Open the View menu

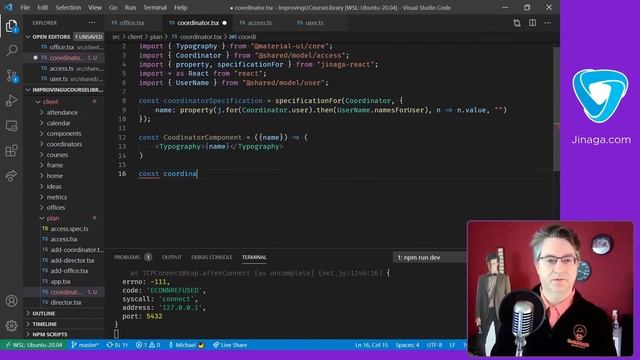click(x=95, y=7)
